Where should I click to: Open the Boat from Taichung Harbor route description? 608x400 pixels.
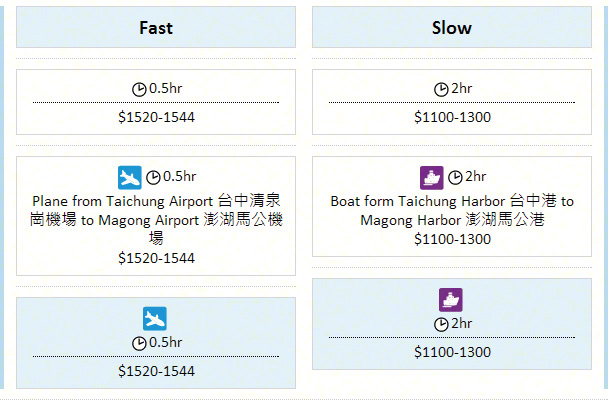452,210
